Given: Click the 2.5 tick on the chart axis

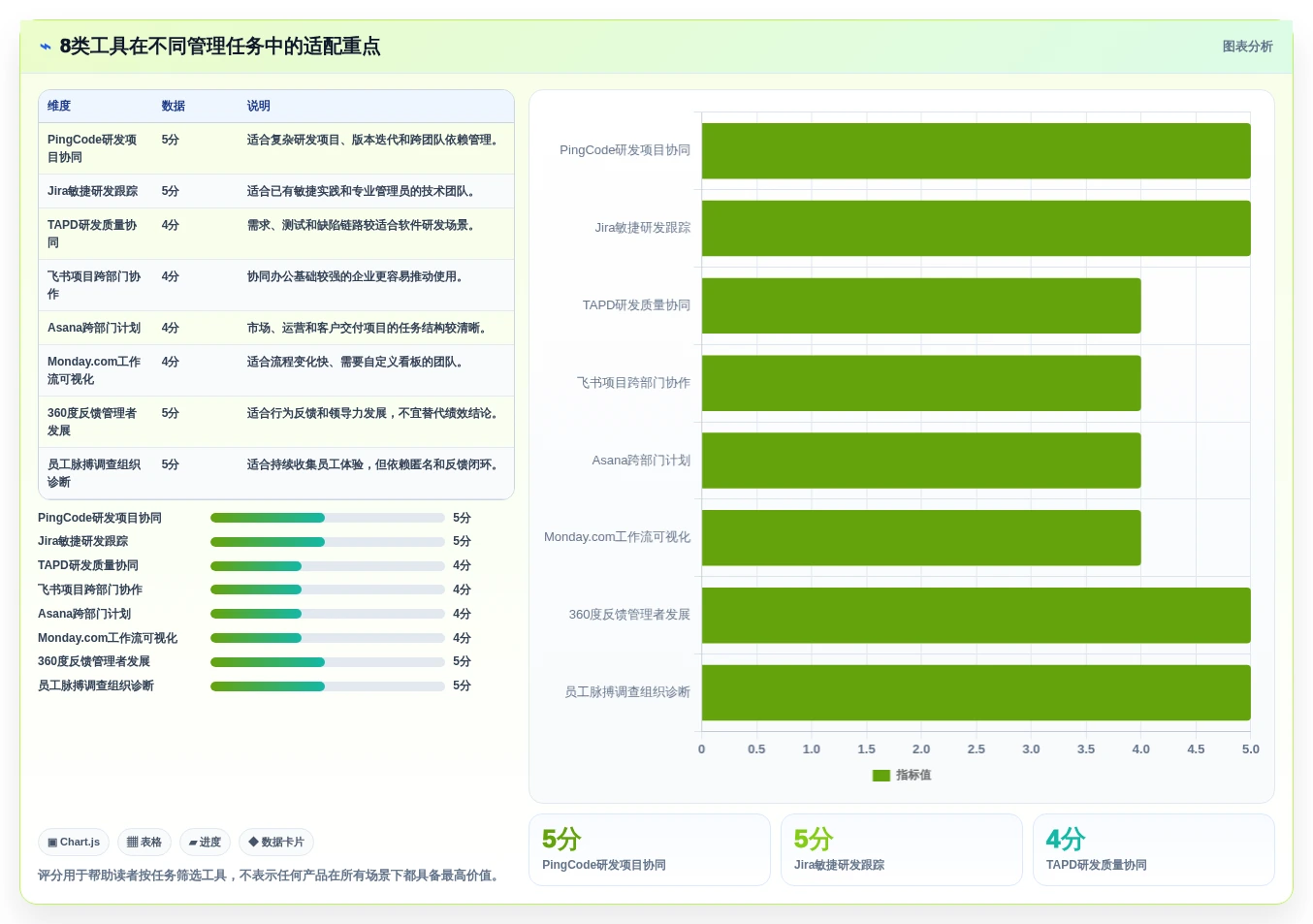Looking at the screenshot, I should [977, 749].
